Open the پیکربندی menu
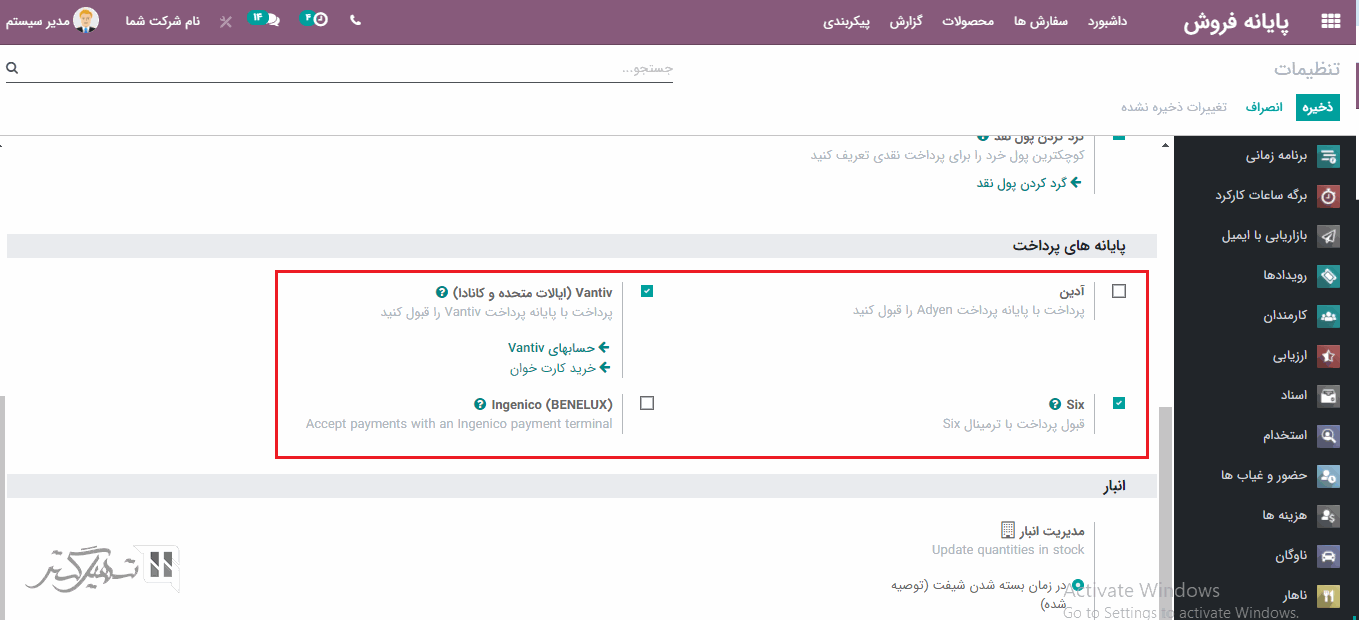This screenshot has width=1359, height=620. (x=847, y=21)
